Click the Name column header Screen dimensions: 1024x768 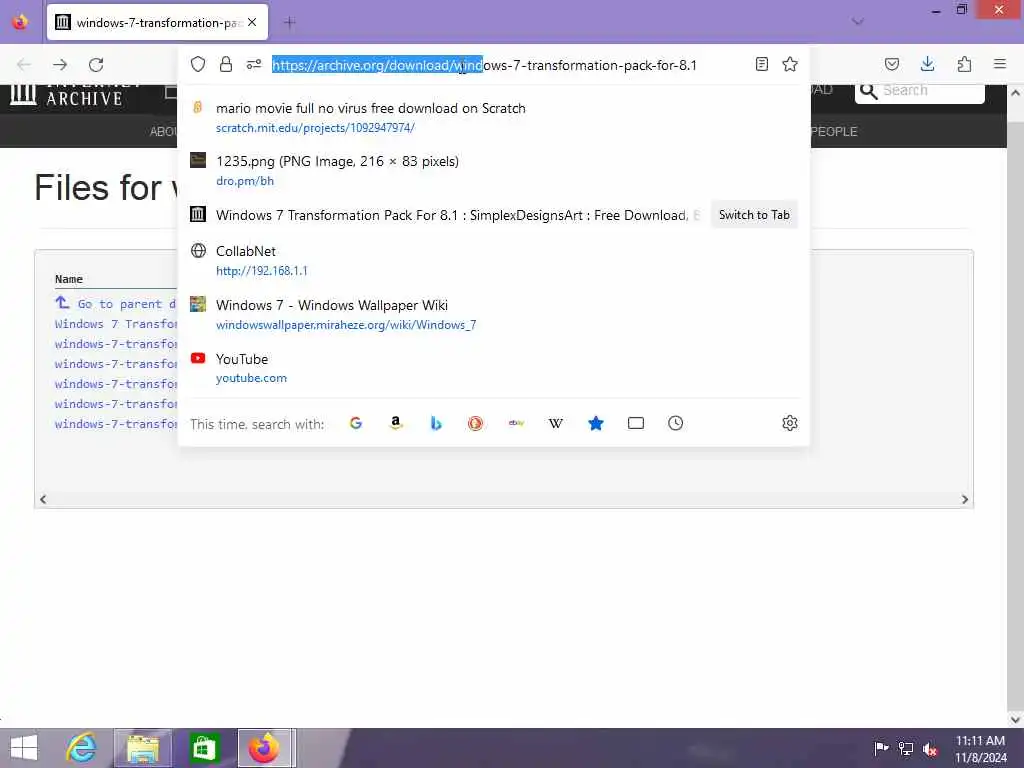point(69,279)
